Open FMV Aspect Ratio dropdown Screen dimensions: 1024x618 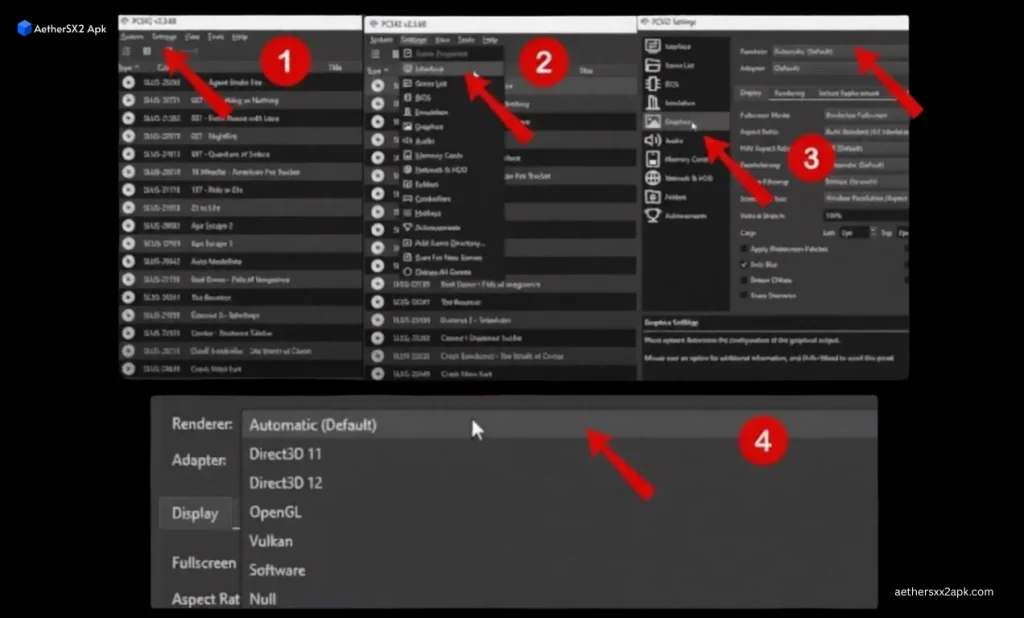tap(865, 148)
